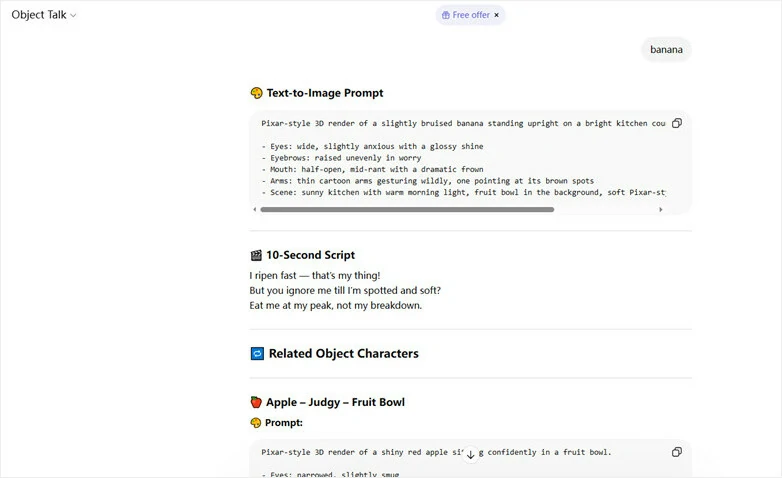Click the line 'I ripen fast — that's my thing!'

tap(315, 275)
